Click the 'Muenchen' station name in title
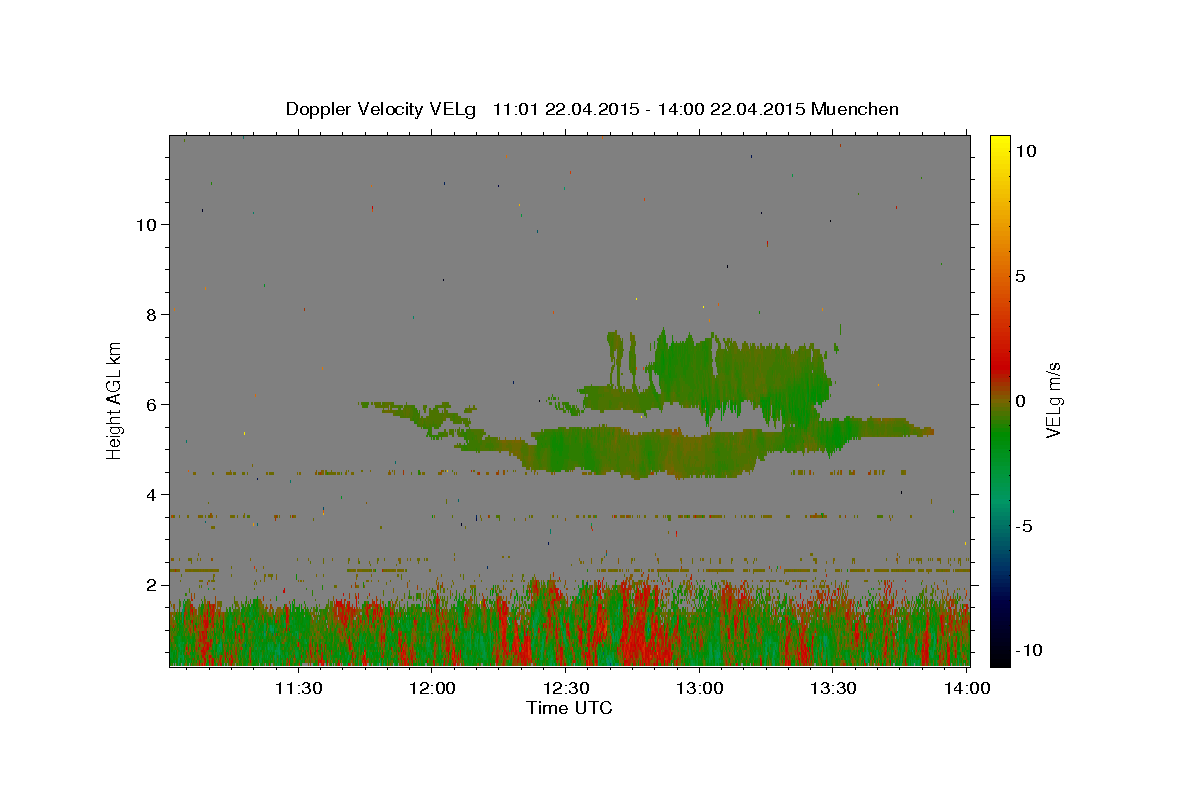 click(x=855, y=109)
